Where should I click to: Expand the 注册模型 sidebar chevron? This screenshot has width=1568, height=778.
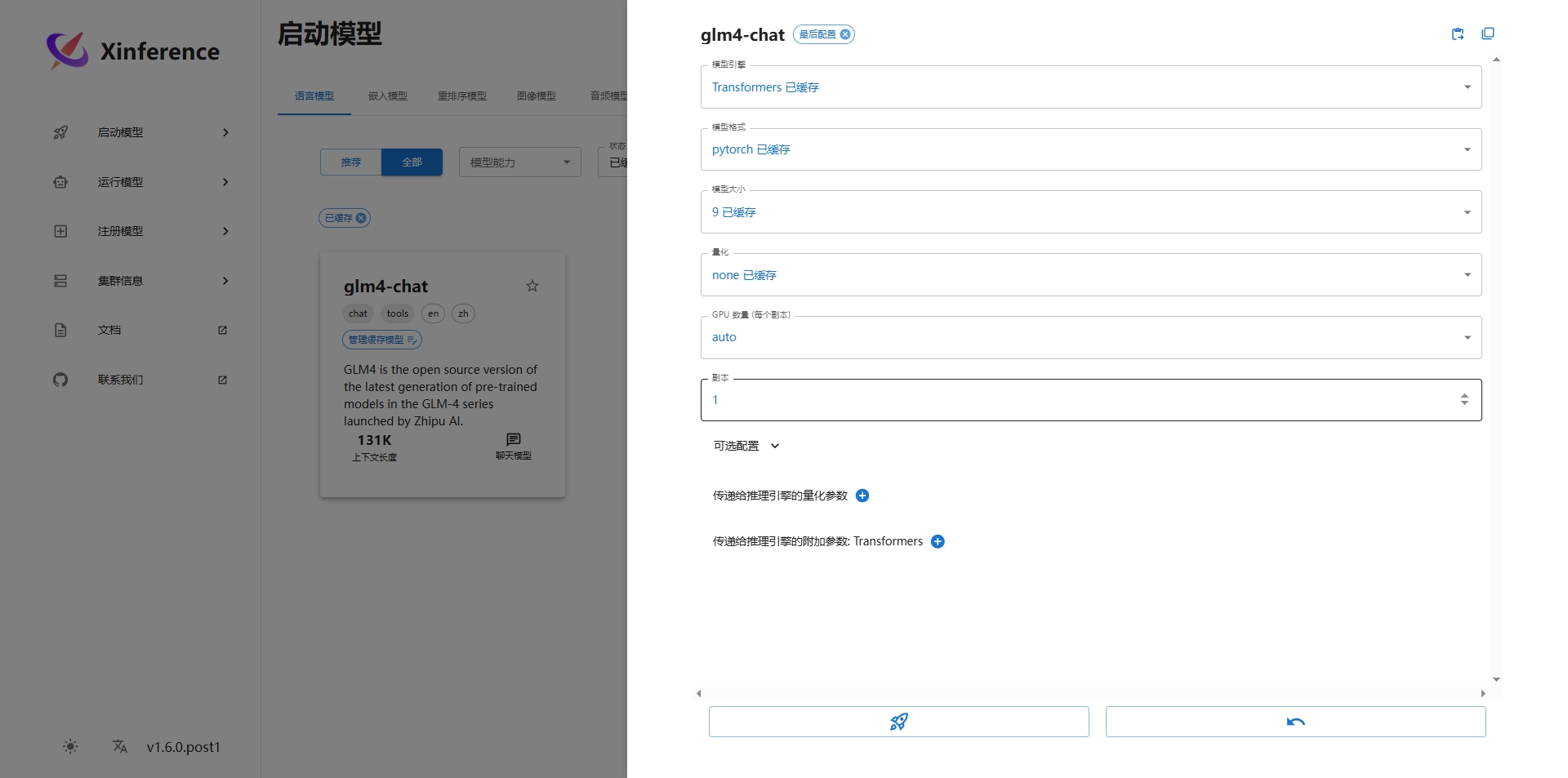pyautogui.click(x=226, y=231)
